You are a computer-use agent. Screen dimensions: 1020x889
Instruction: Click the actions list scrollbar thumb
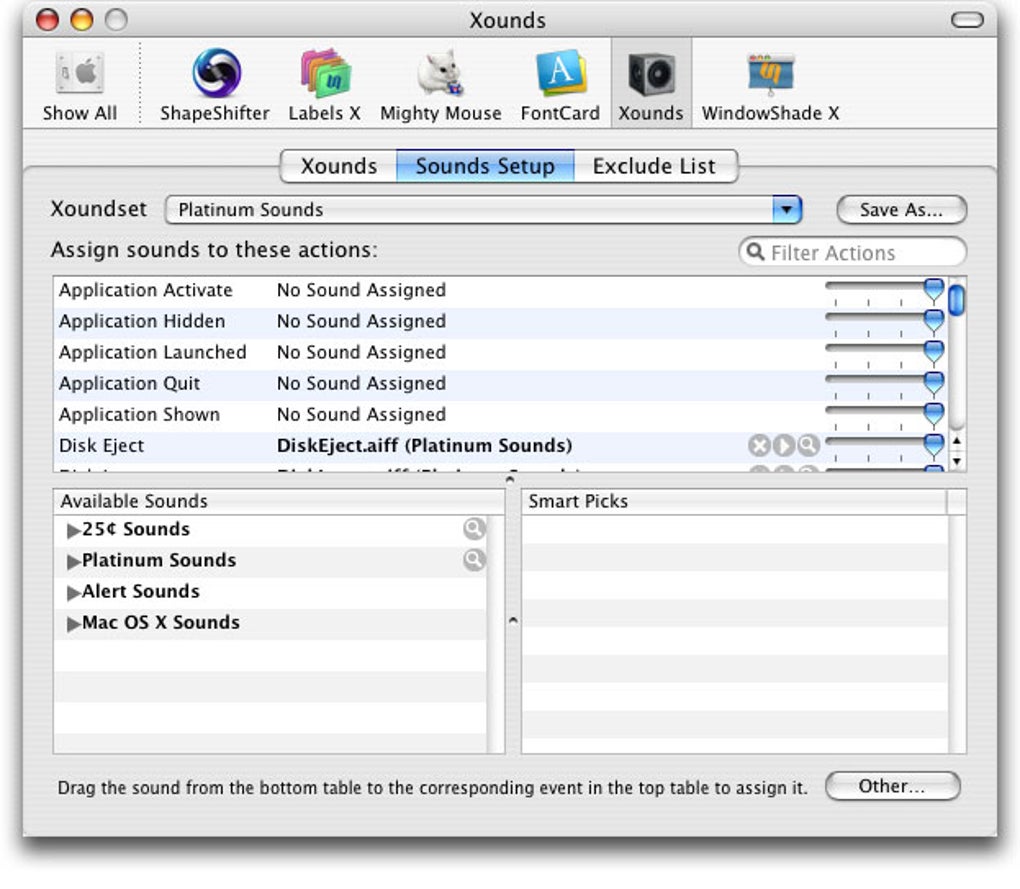956,299
